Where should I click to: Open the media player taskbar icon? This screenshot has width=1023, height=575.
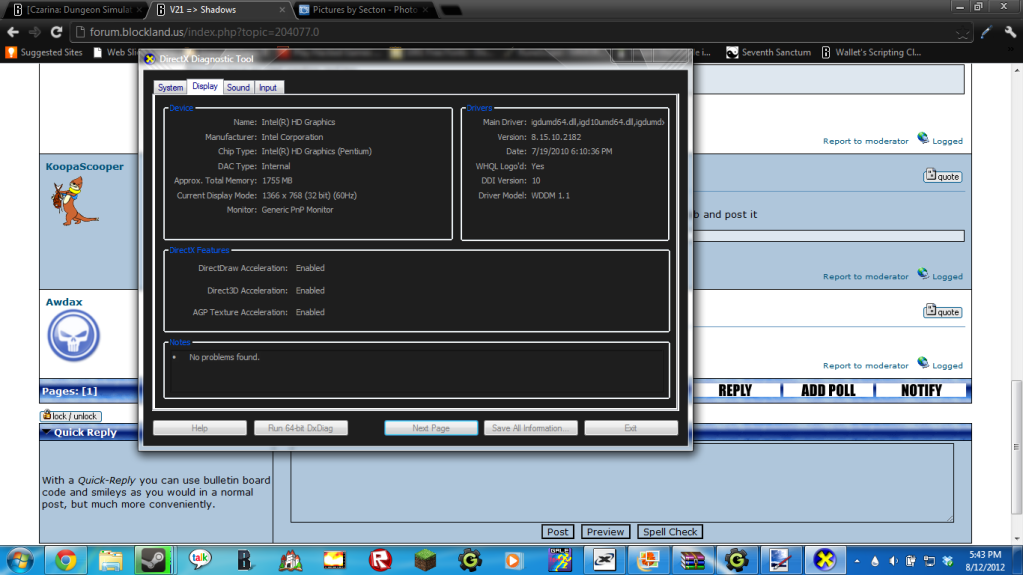[513, 560]
